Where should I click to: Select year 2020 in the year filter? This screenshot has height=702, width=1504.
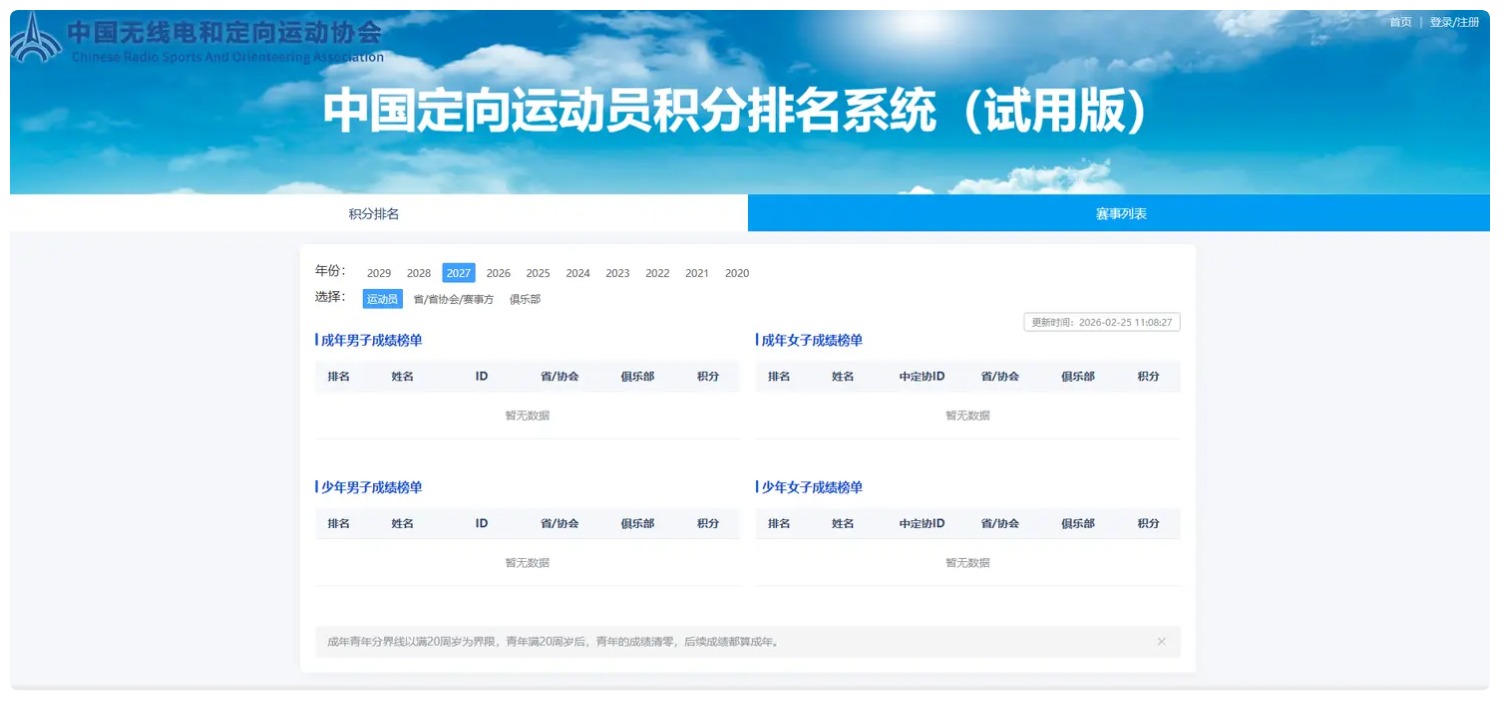[737, 272]
